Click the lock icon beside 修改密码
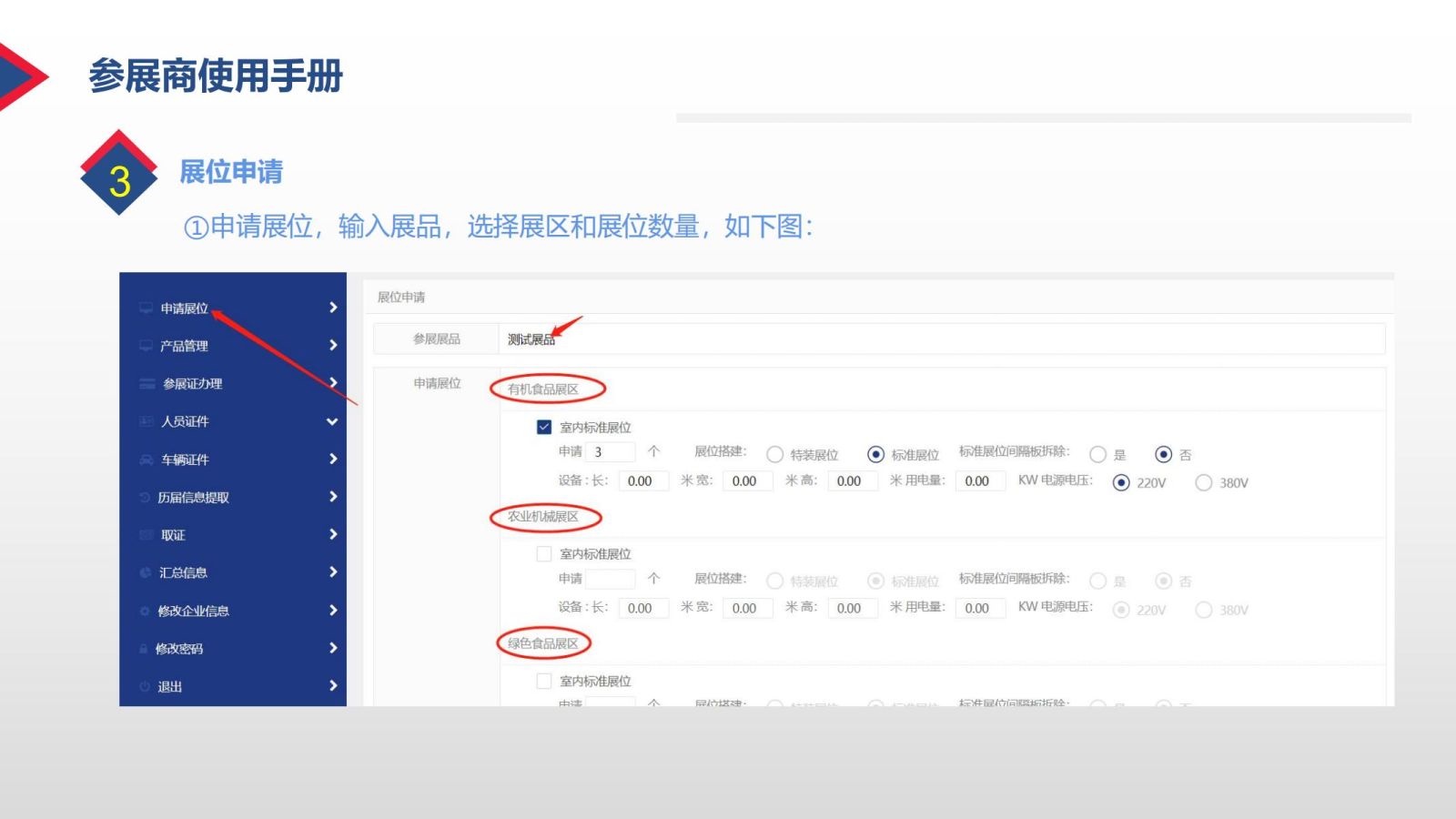Image resolution: width=1456 pixels, height=819 pixels. (144, 649)
